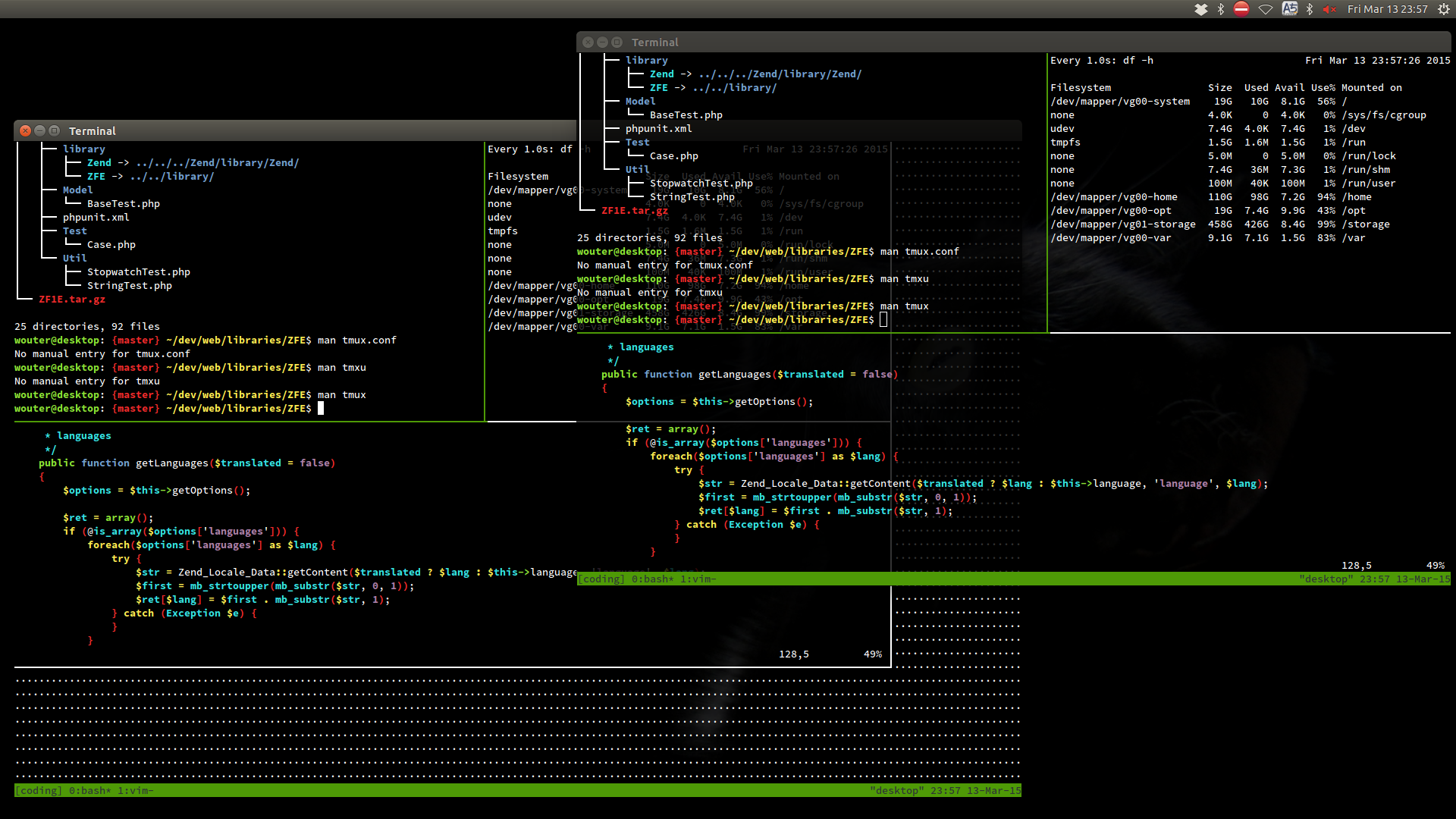Image resolution: width=1456 pixels, height=819 pixels.
Task: Click BaseTest.php in left window tree
Action: pos(124,204)
